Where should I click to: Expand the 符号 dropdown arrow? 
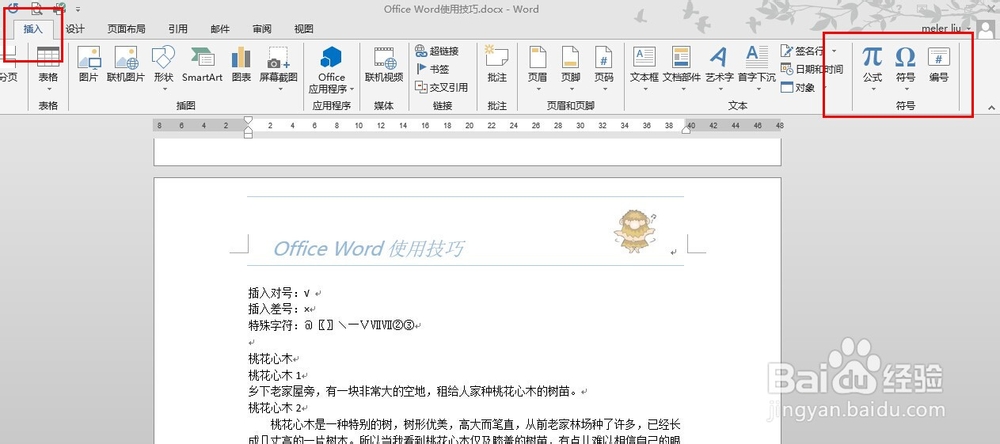(x=906, y=89)
